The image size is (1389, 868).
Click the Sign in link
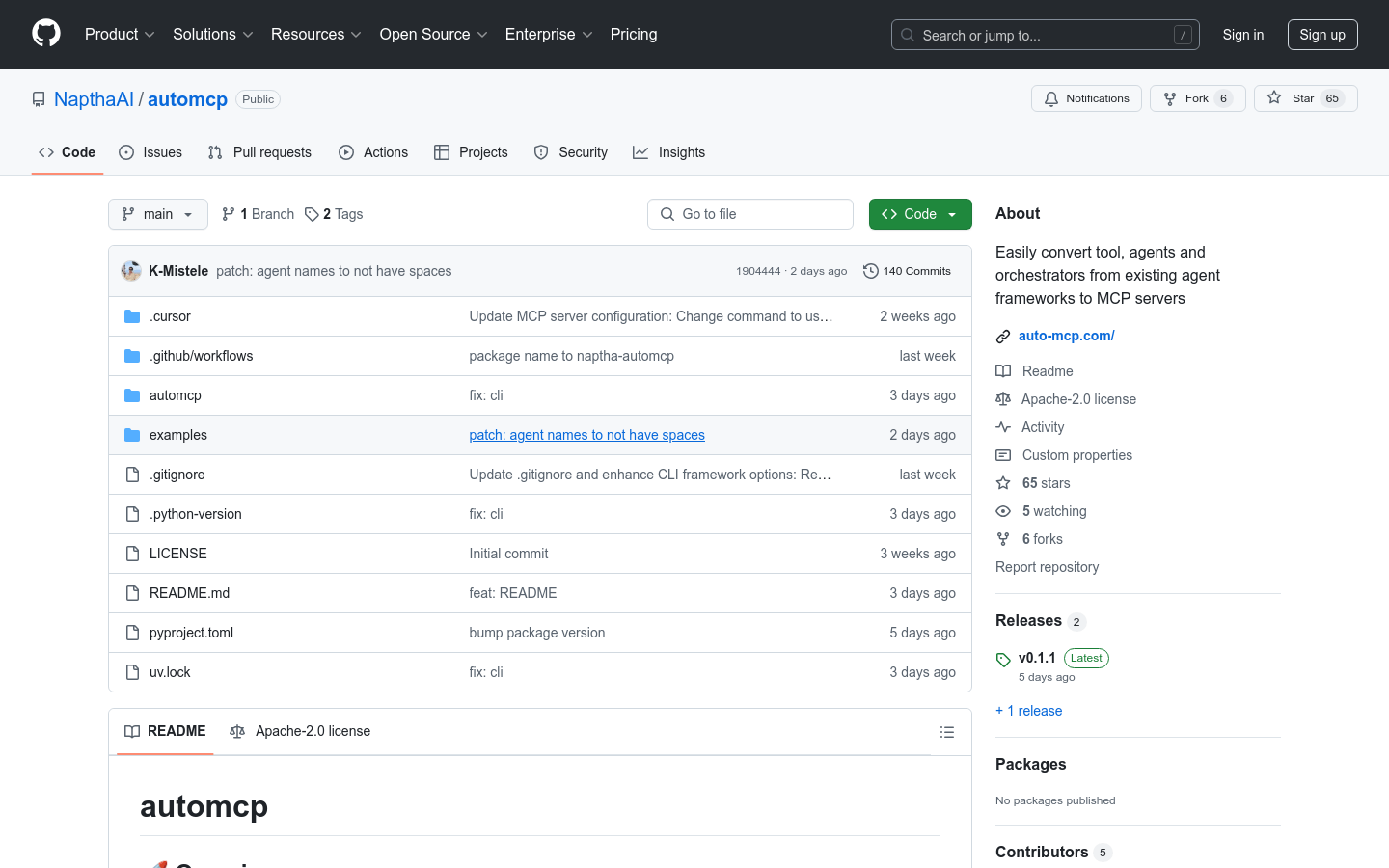tap(1243, 35)
